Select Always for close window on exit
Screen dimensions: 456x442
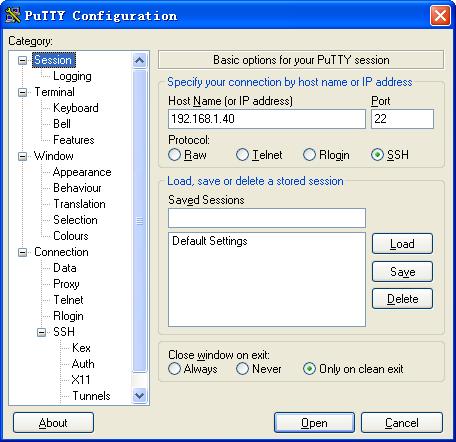[x=174, y=369]
